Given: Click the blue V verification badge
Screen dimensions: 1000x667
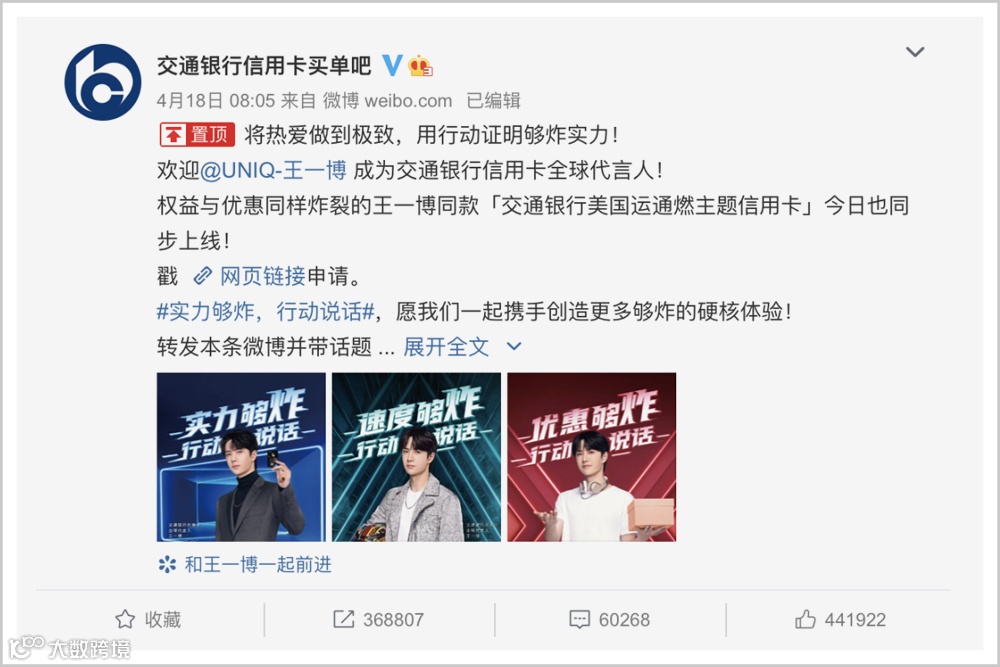Looking at the screenshot, I should 392,65.
